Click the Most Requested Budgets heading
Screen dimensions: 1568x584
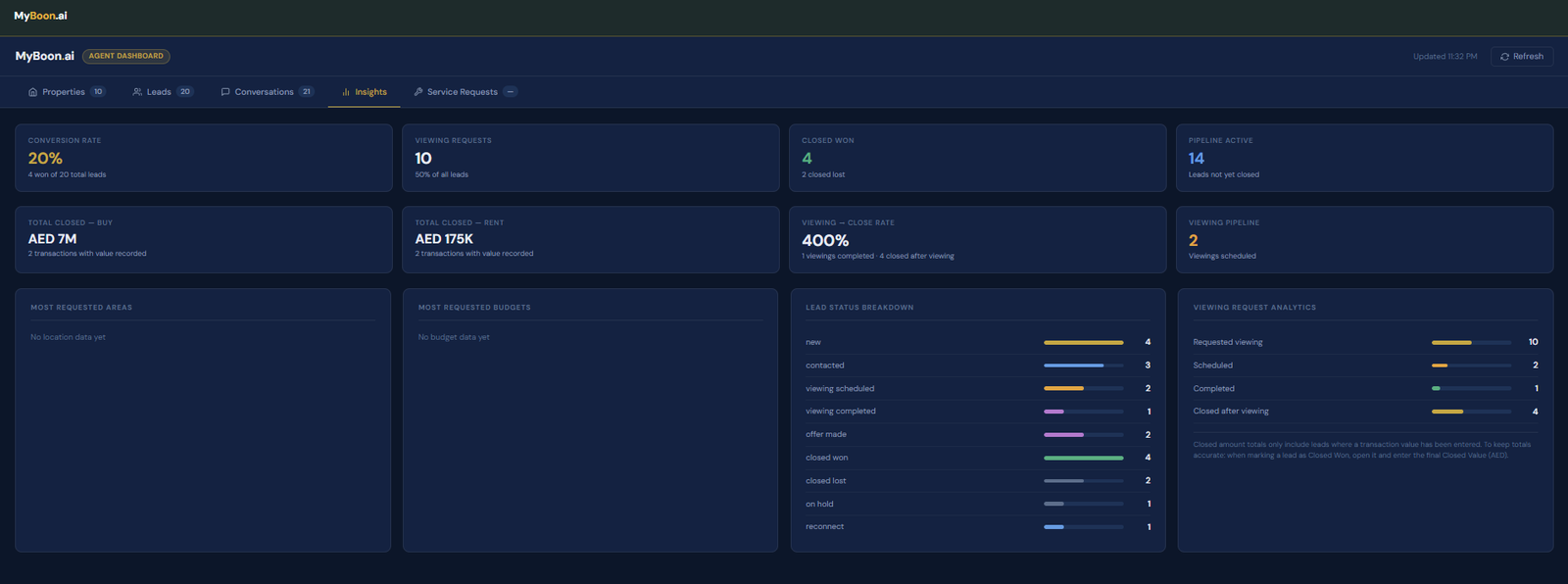pos(474,308)
